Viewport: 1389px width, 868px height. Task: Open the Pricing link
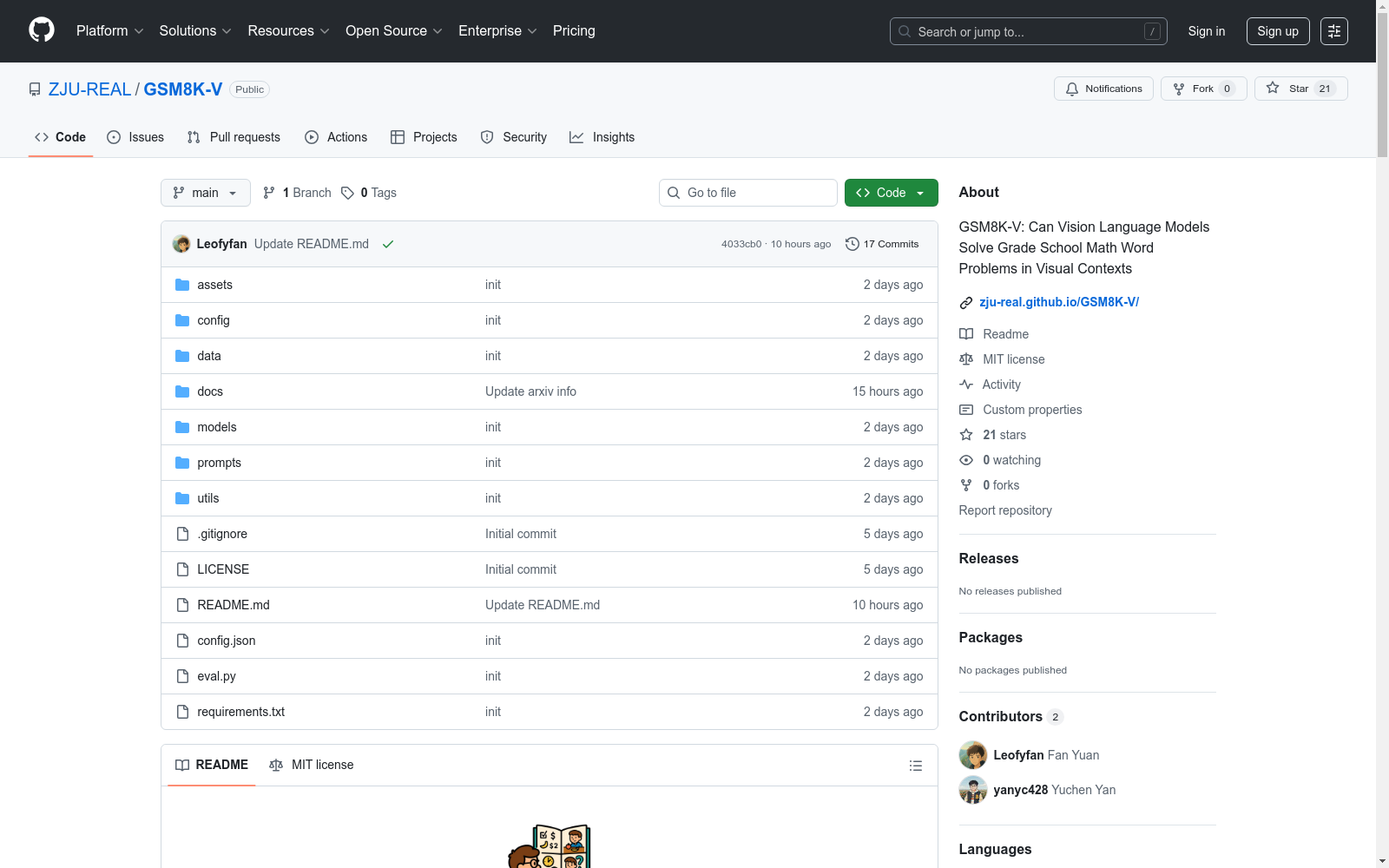(x=574, y=30)
